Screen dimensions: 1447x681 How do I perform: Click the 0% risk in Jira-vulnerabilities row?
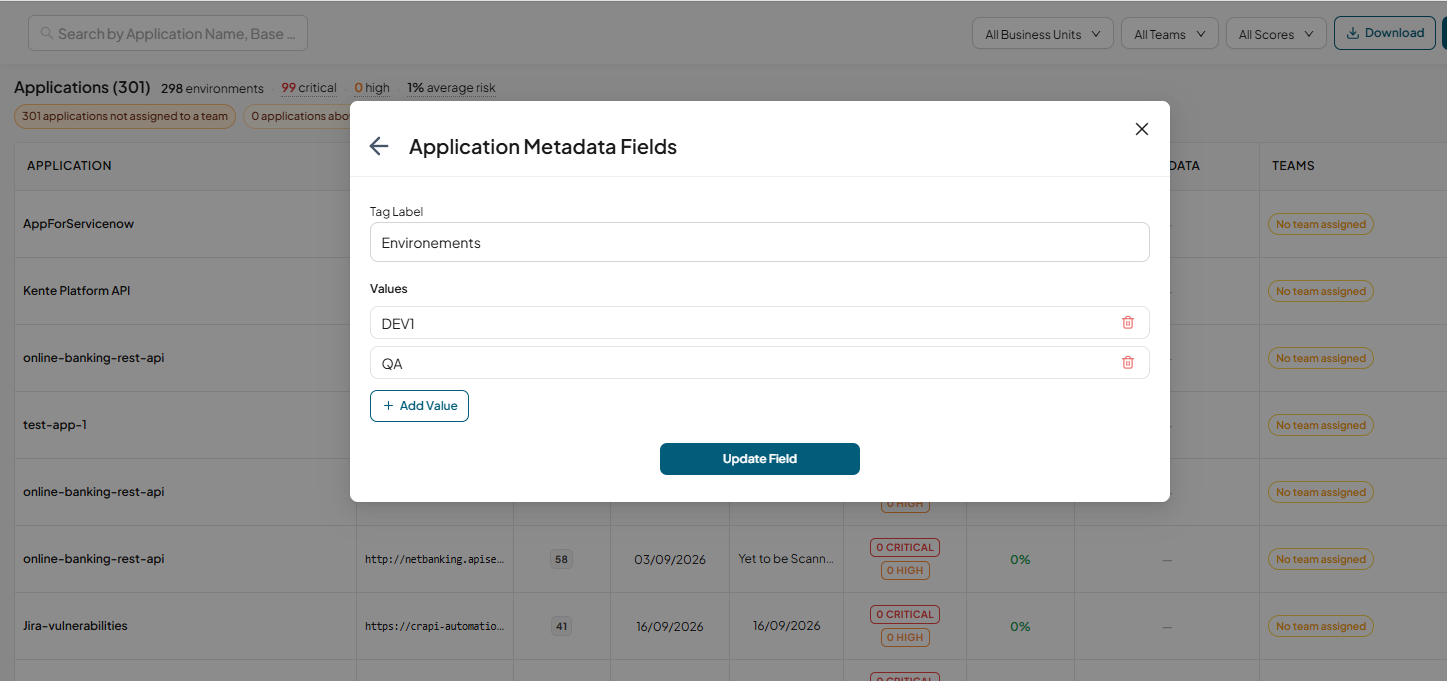1020,627
